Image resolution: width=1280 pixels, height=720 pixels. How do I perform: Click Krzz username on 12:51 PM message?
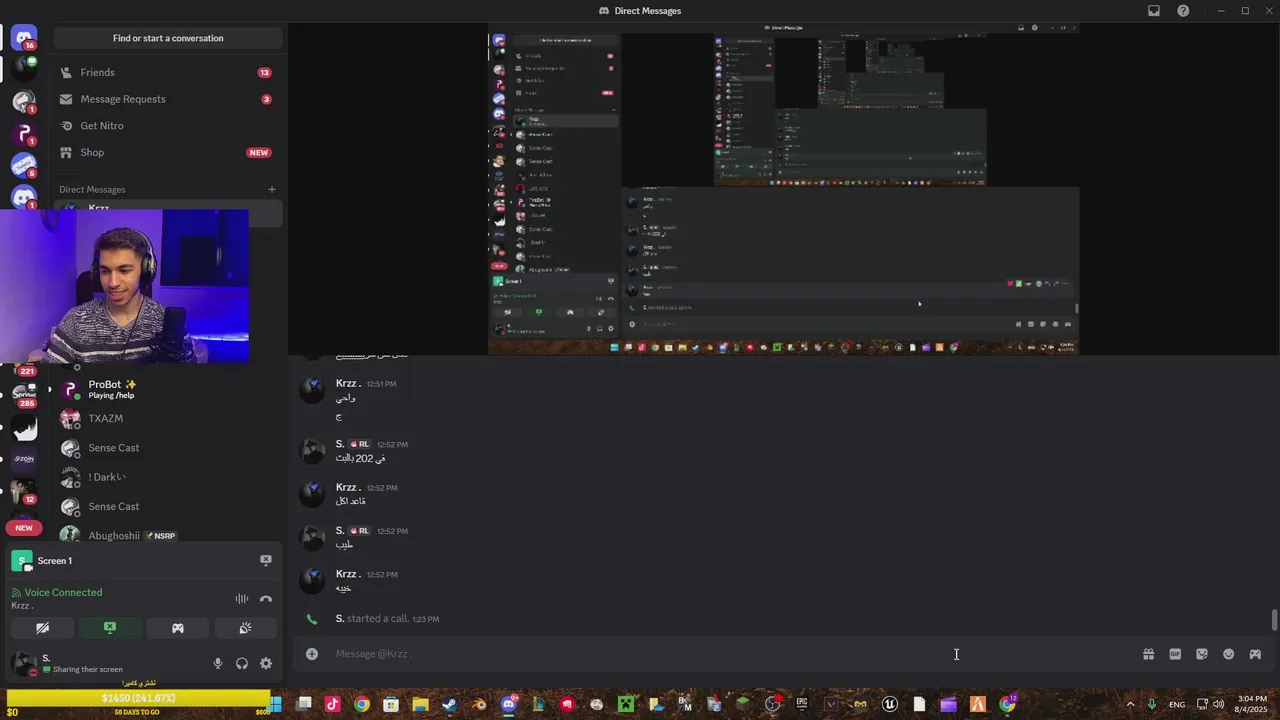[x=348, y=383]
